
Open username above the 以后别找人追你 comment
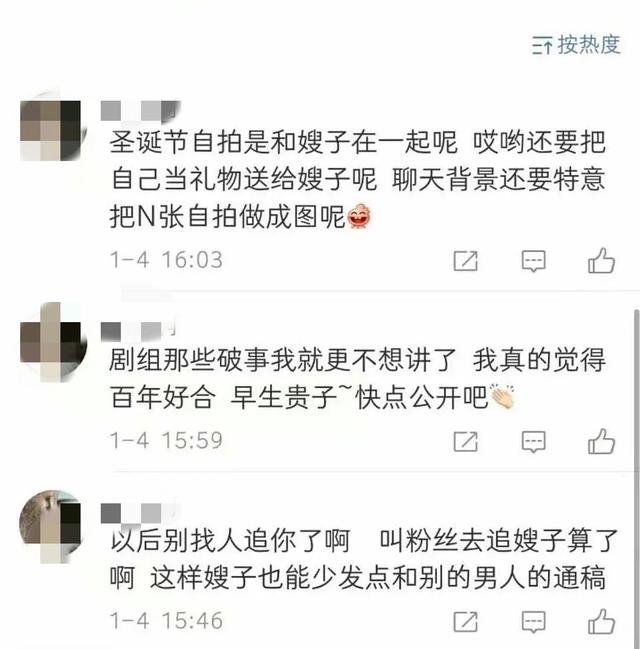click(140, 513)
